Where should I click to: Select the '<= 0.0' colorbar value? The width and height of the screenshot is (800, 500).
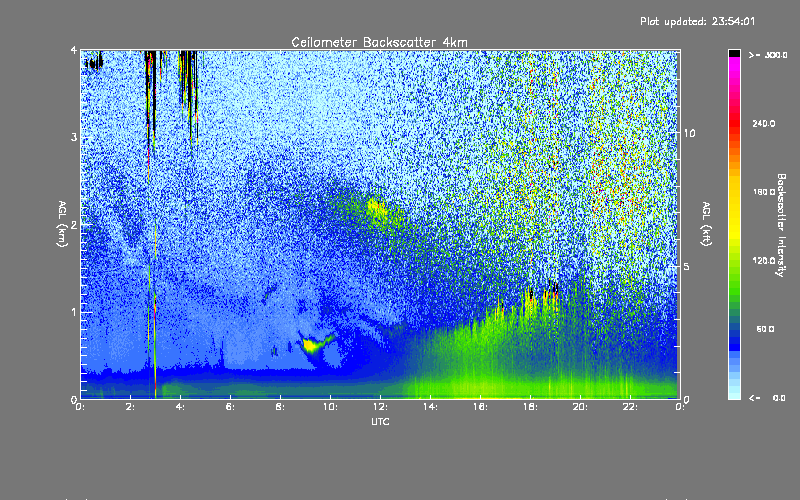pyautogui.click(x=767, y=398)
